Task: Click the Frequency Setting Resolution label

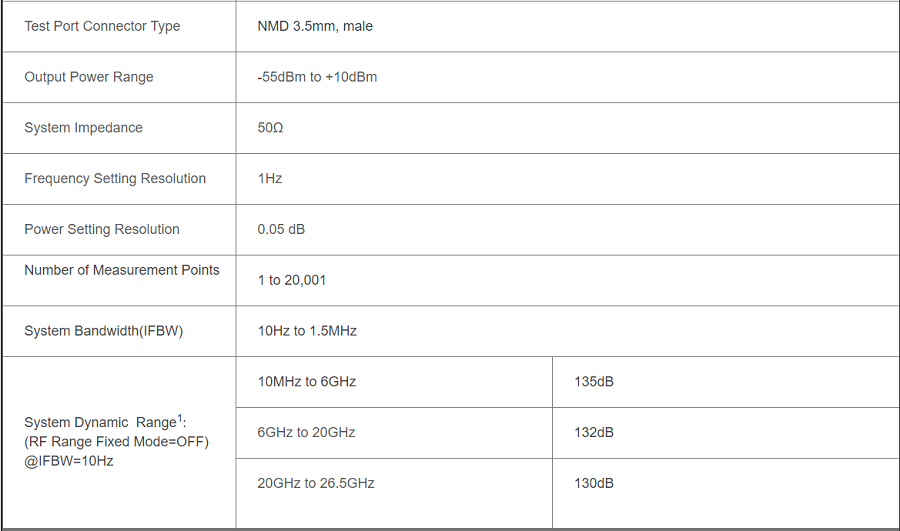Action: (115, 179)
